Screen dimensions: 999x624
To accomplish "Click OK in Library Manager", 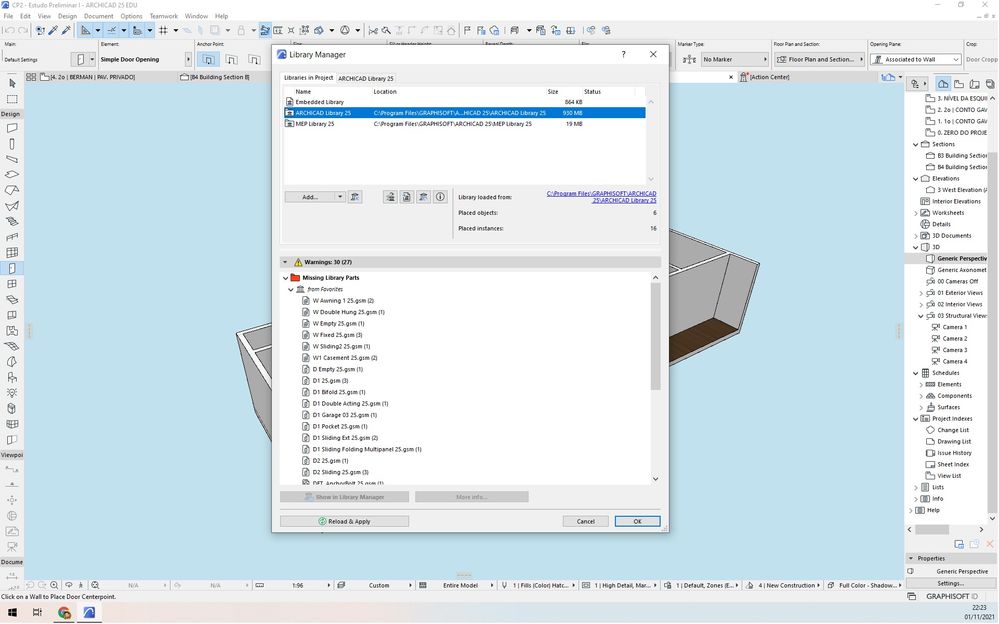I will click(637, 521).
